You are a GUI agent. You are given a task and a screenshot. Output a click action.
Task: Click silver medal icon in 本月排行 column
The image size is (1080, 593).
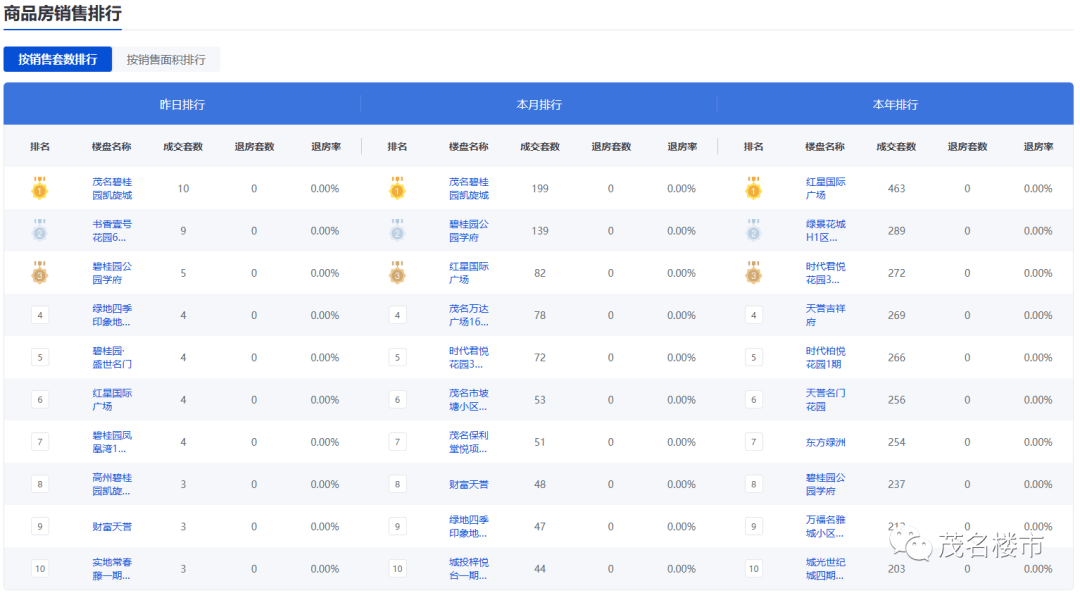point(397,231)
